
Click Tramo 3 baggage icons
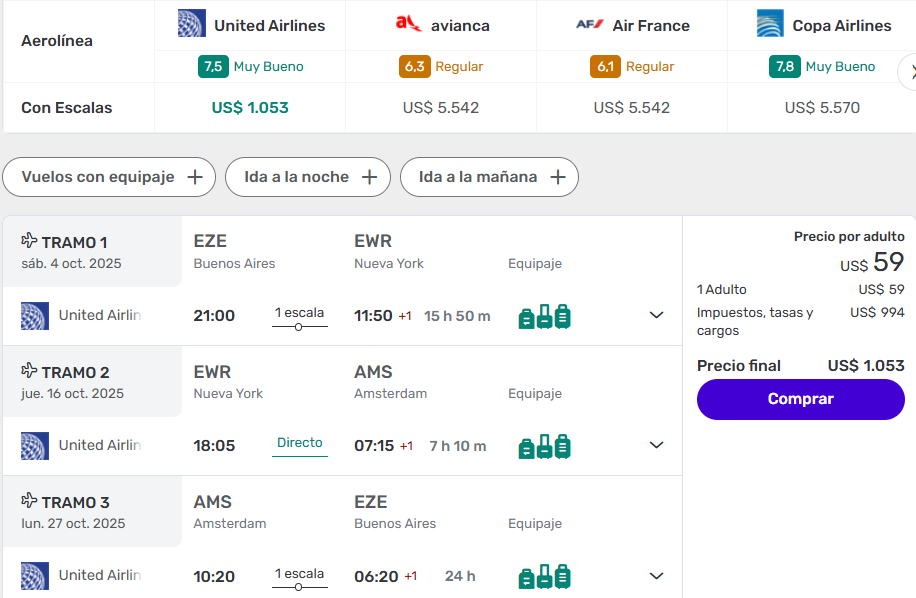coord(545,577)
